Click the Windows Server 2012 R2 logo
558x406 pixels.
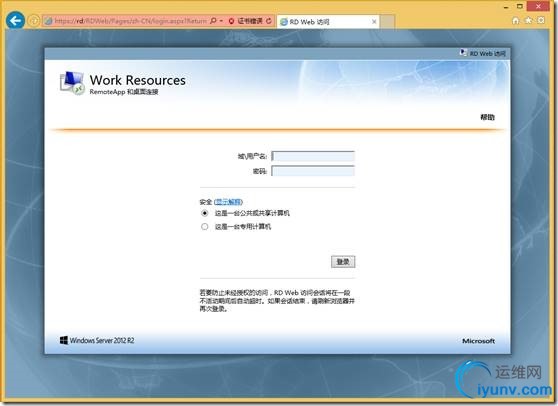97,341
